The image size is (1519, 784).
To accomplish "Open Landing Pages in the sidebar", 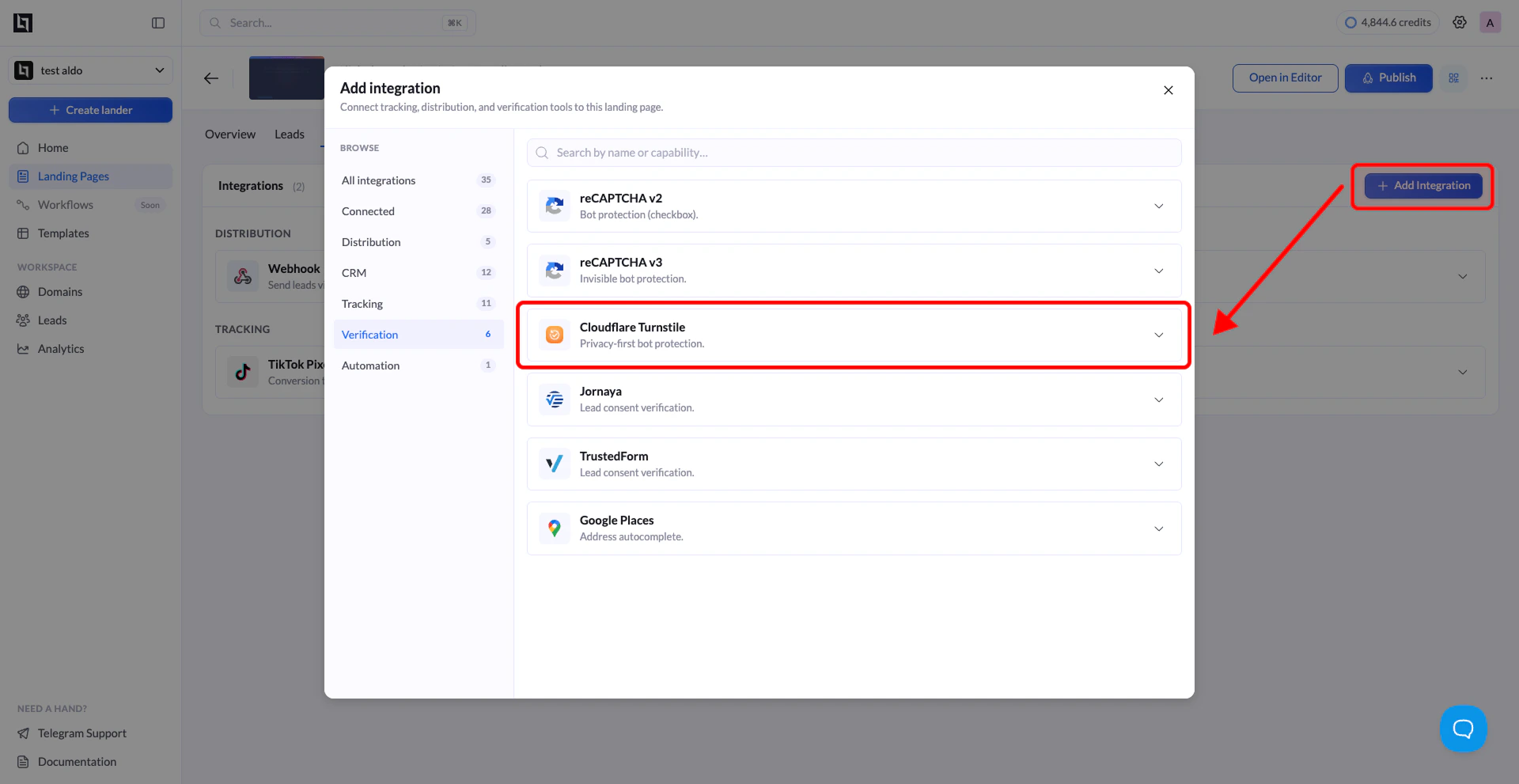I will pyautogui.click(x=90, y=176).
